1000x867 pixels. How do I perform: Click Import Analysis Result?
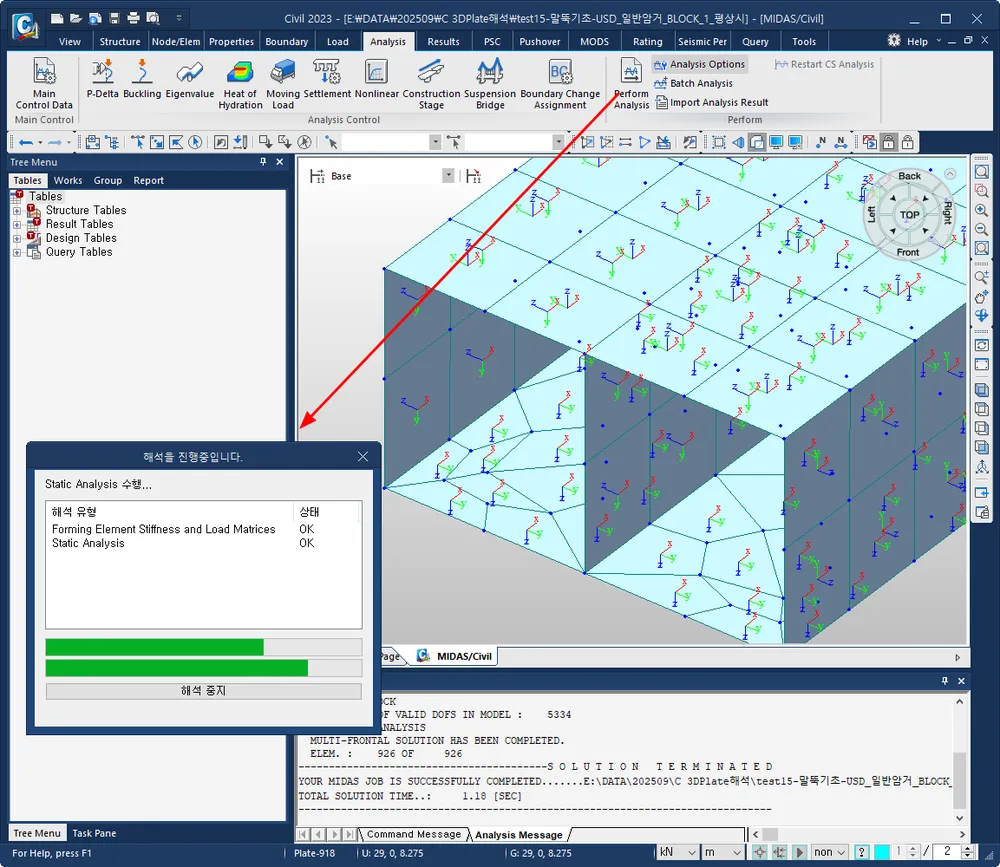coord(712,102)
